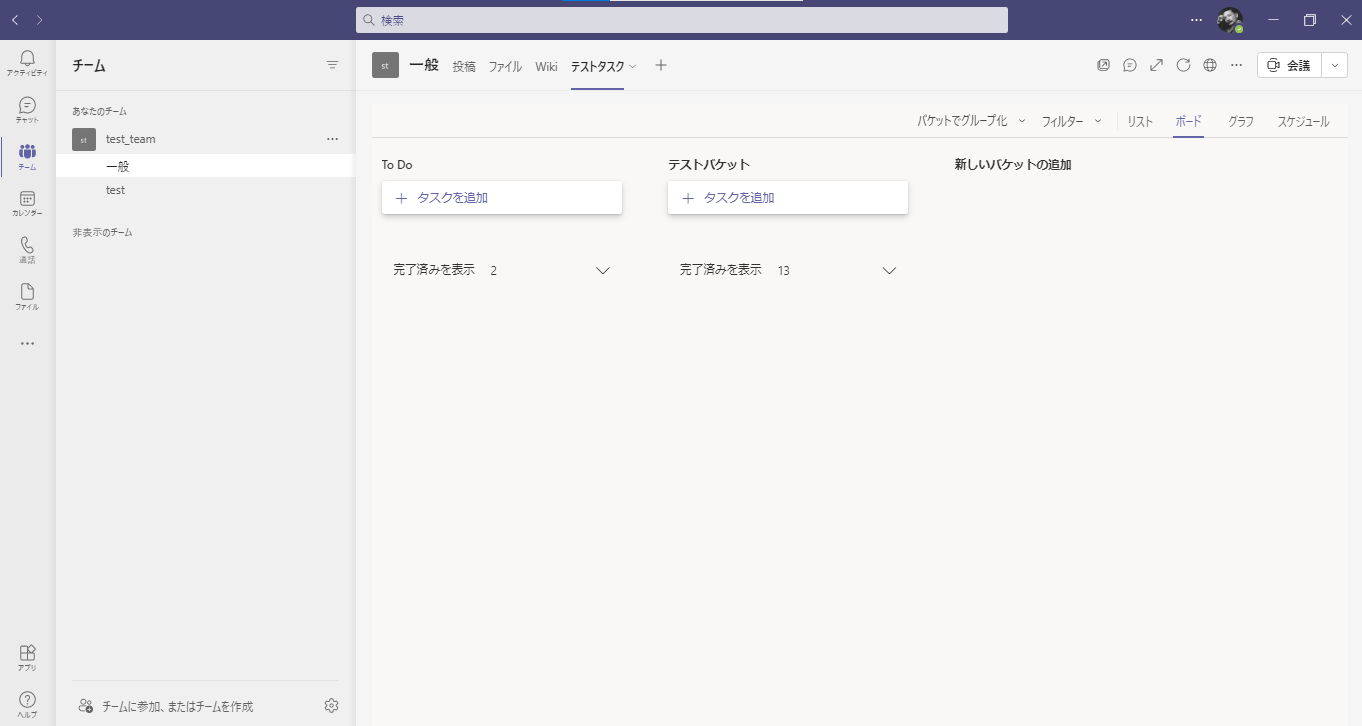Select the グラフ view
This screenshot has height=726, width=1362.
point(1241,121)
